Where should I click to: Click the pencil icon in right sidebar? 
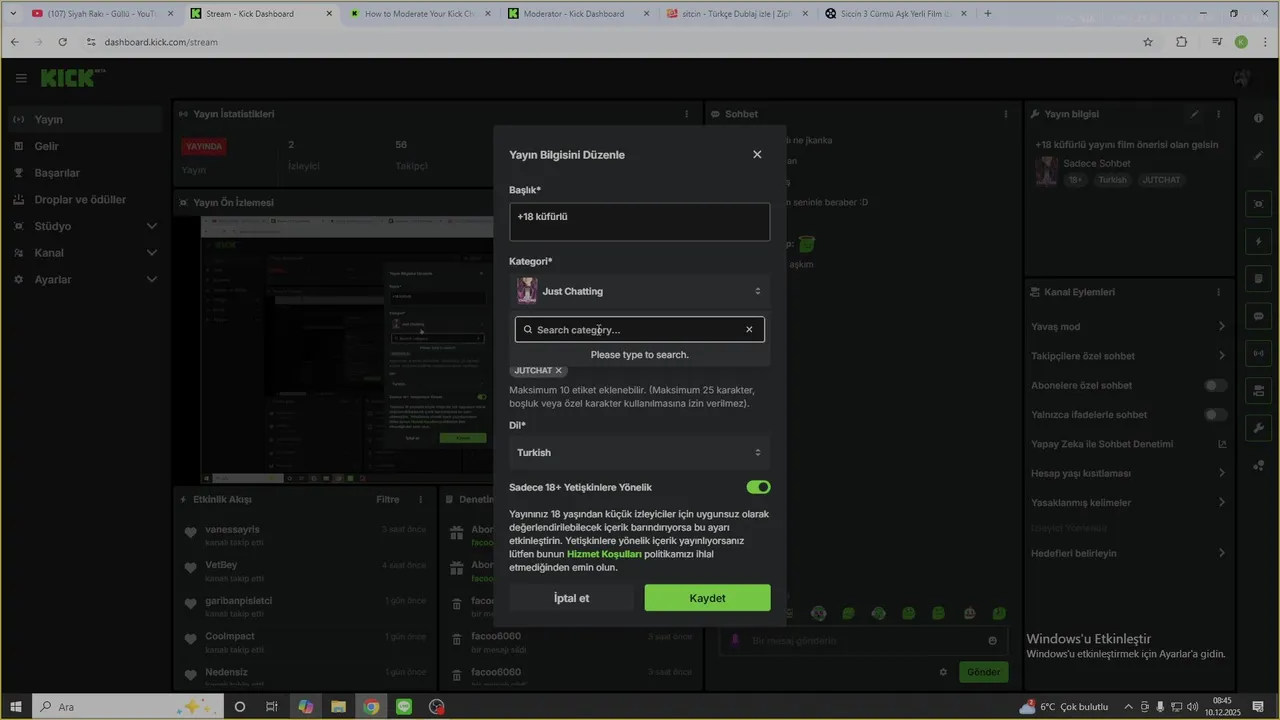click(x=1259, y=156)
